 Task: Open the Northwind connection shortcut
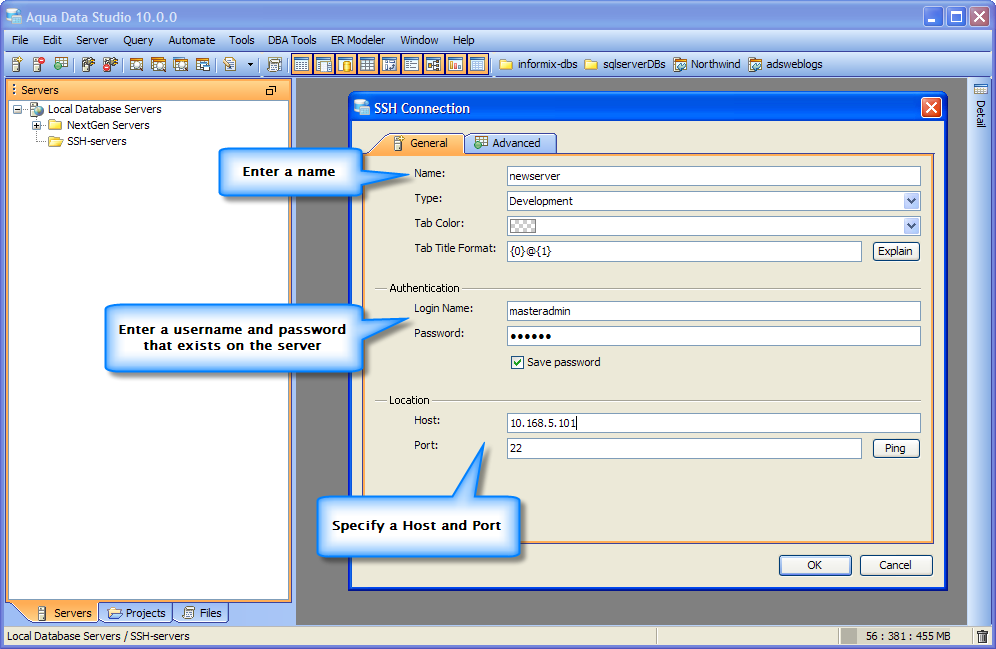click(x=707, y=64)
